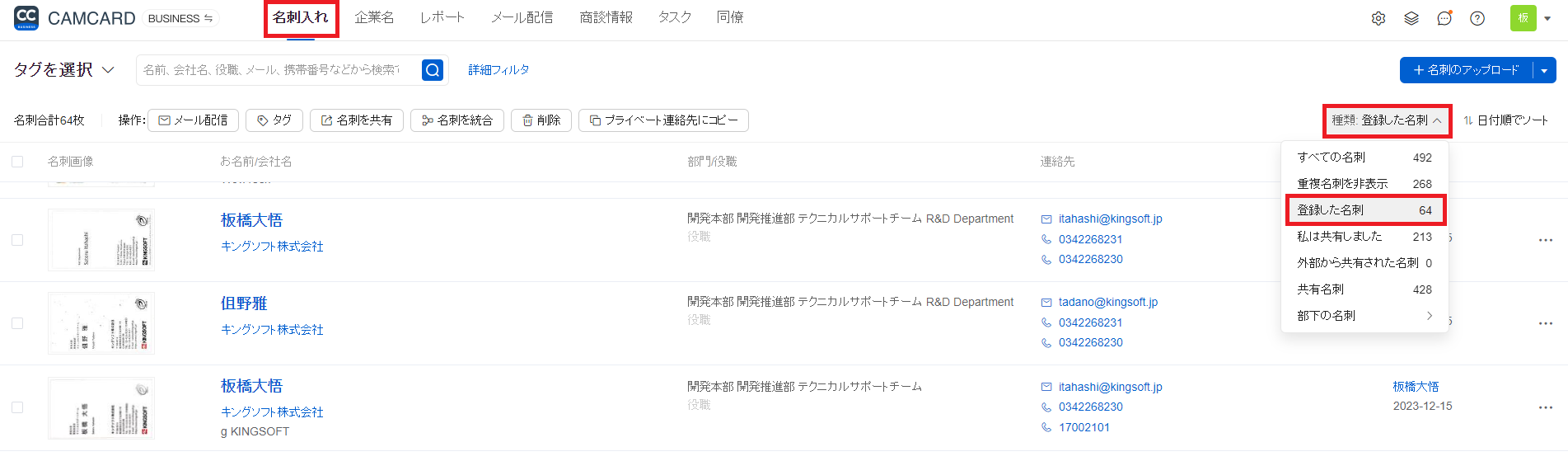This screenshot has height=461, width=1568.
Task: Open the user account dropdown arrow
Action: (1547, 18)
